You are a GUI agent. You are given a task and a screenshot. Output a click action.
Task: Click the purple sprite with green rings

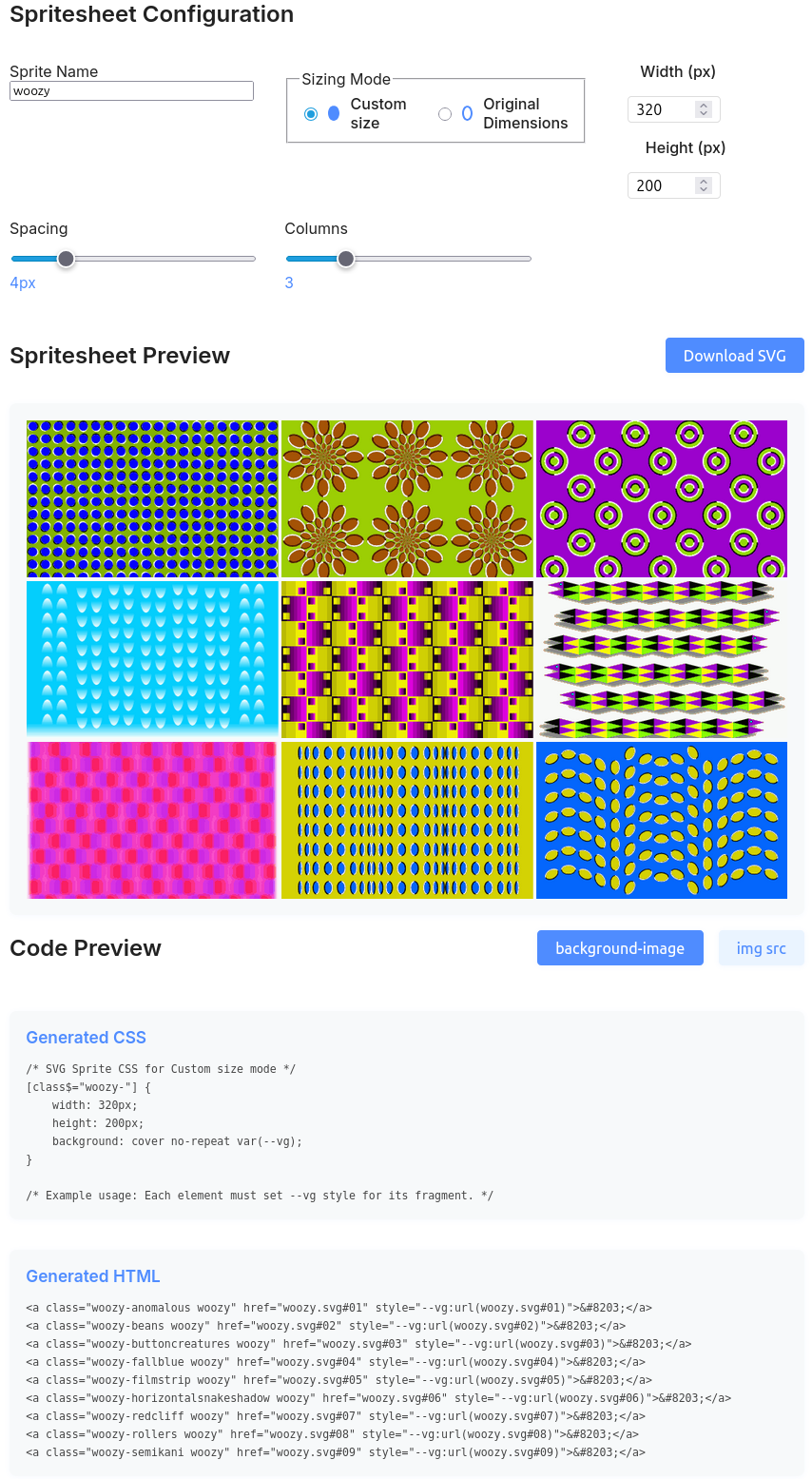pyautogui.click(x=662, y=498)
